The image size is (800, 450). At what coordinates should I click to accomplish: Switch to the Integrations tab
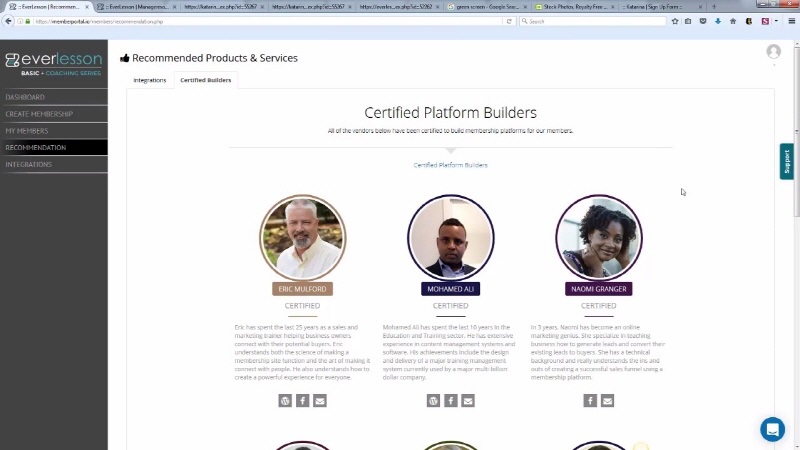coord(149,80)
